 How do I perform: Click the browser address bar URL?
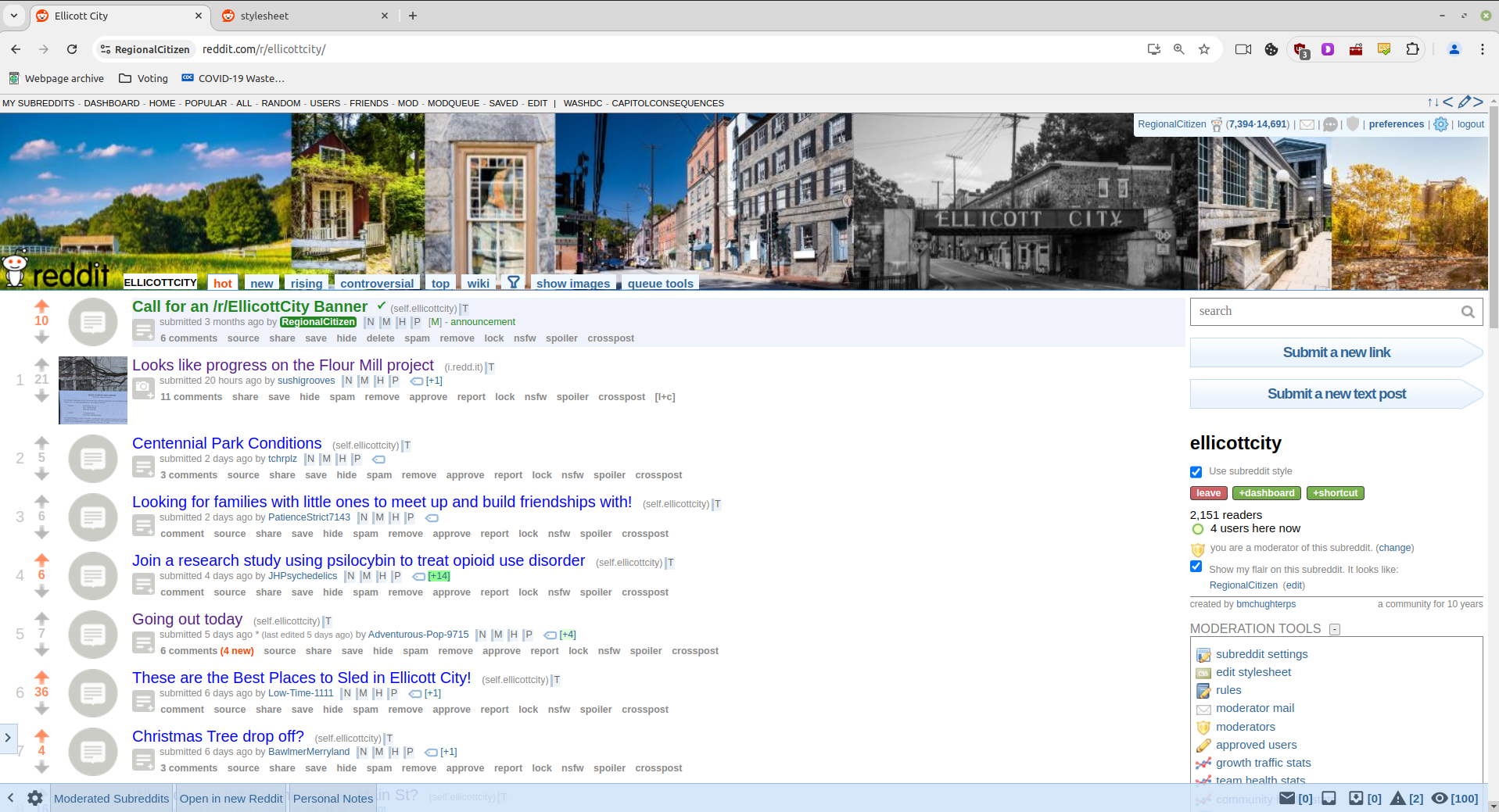pyautogui.click(x=264, y=49)
